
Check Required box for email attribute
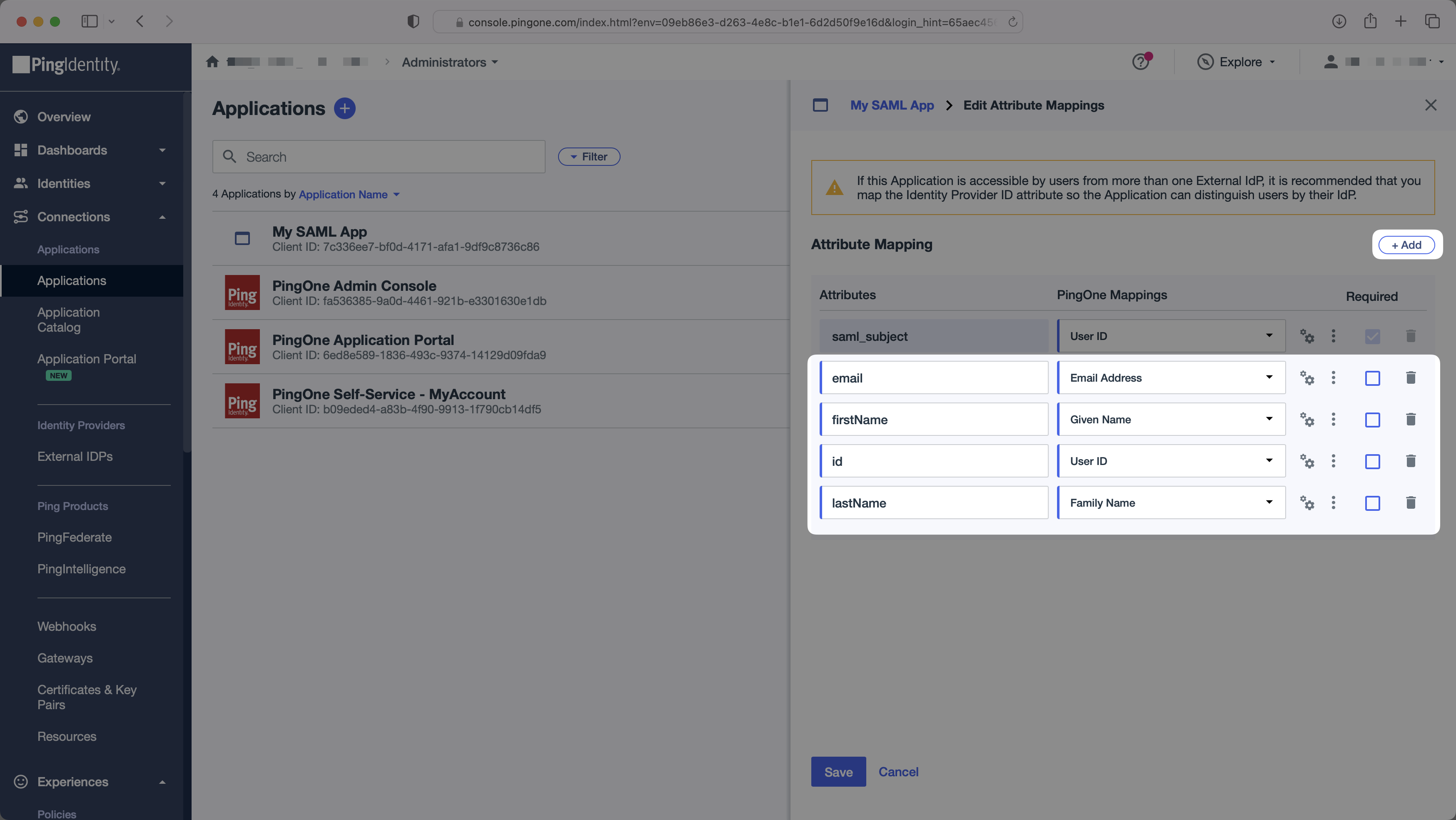pyautogui.click(x=1372, y=378)
